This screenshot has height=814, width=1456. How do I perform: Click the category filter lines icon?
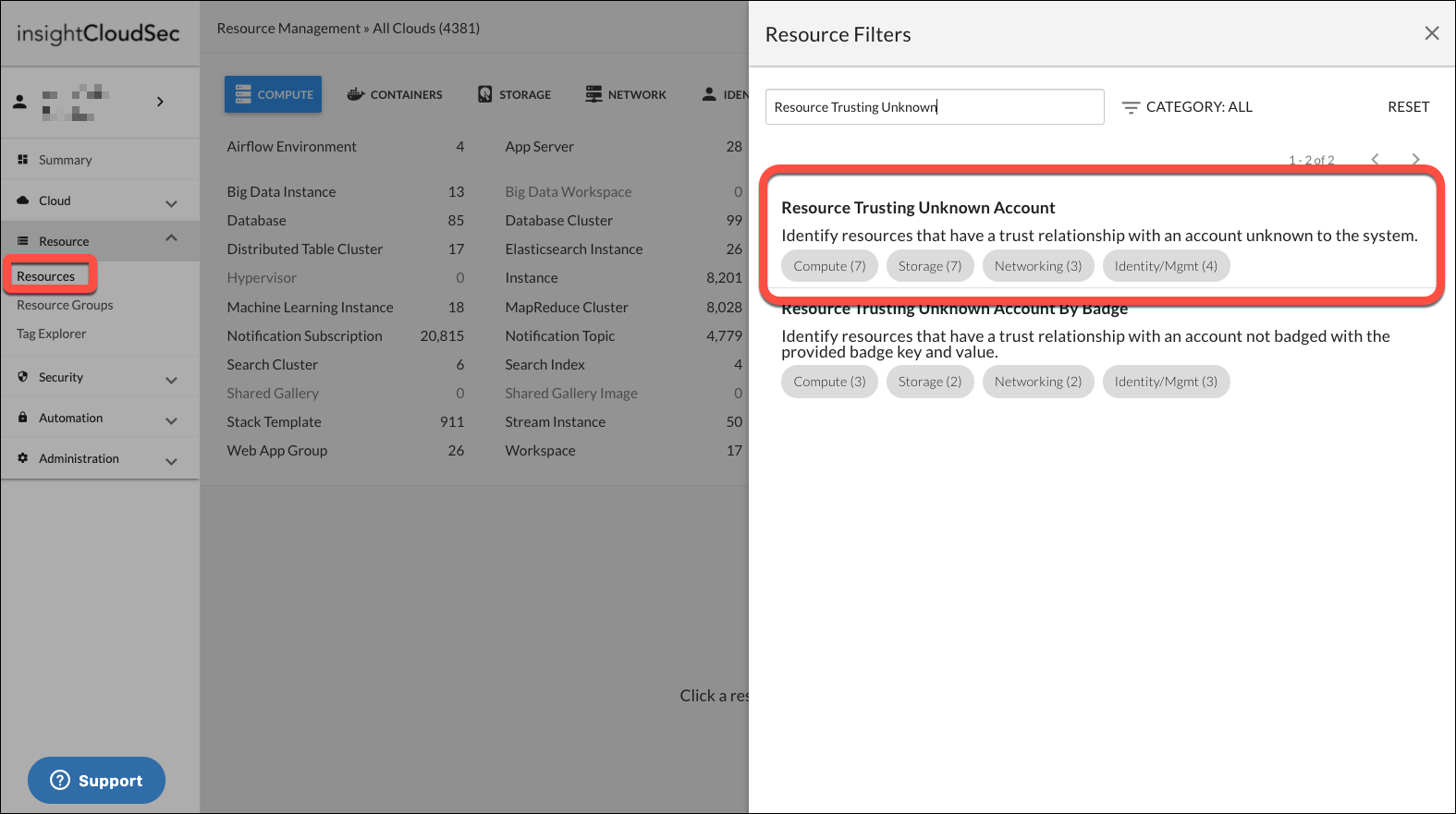pyautogui.click(x=1131, y=107)
